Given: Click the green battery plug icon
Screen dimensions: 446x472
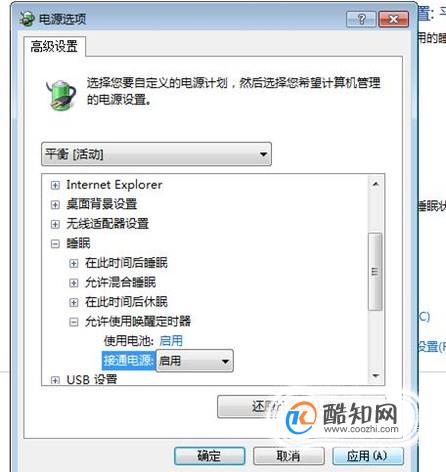Looking at the screenshot, I should [61, 95].
